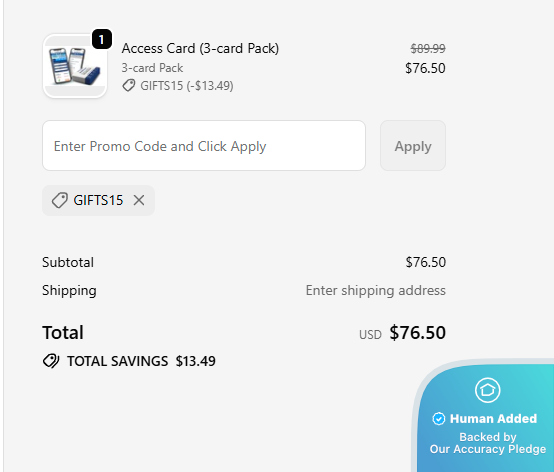
Task: Click the Enter shipping address text
Action: [376, 290]
